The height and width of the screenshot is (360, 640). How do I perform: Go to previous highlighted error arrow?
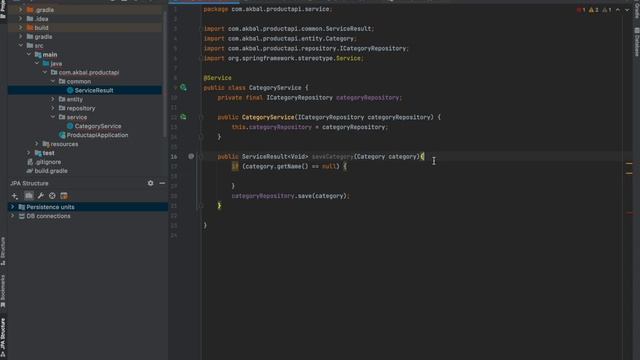[x=618, y=10]
